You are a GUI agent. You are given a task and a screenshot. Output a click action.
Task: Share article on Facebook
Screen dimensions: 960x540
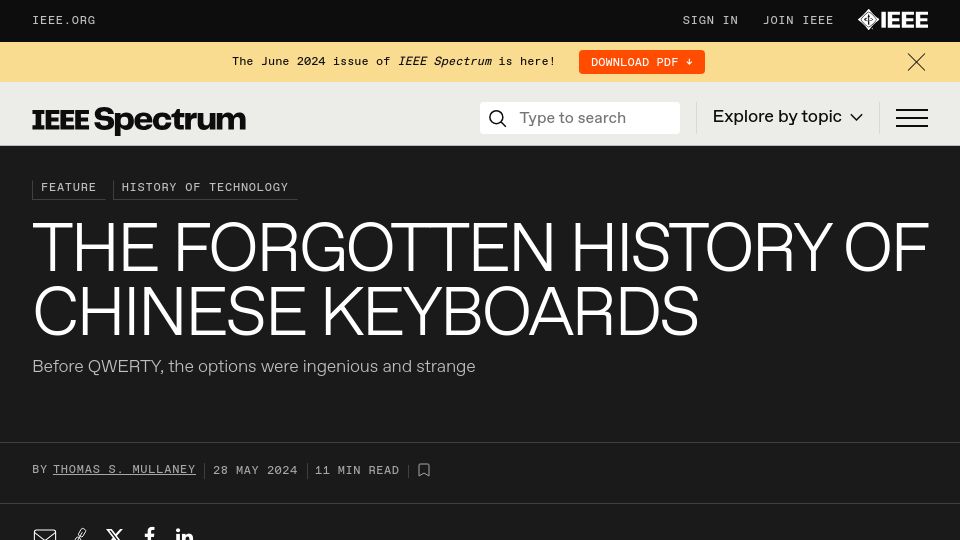coord(149,533)
